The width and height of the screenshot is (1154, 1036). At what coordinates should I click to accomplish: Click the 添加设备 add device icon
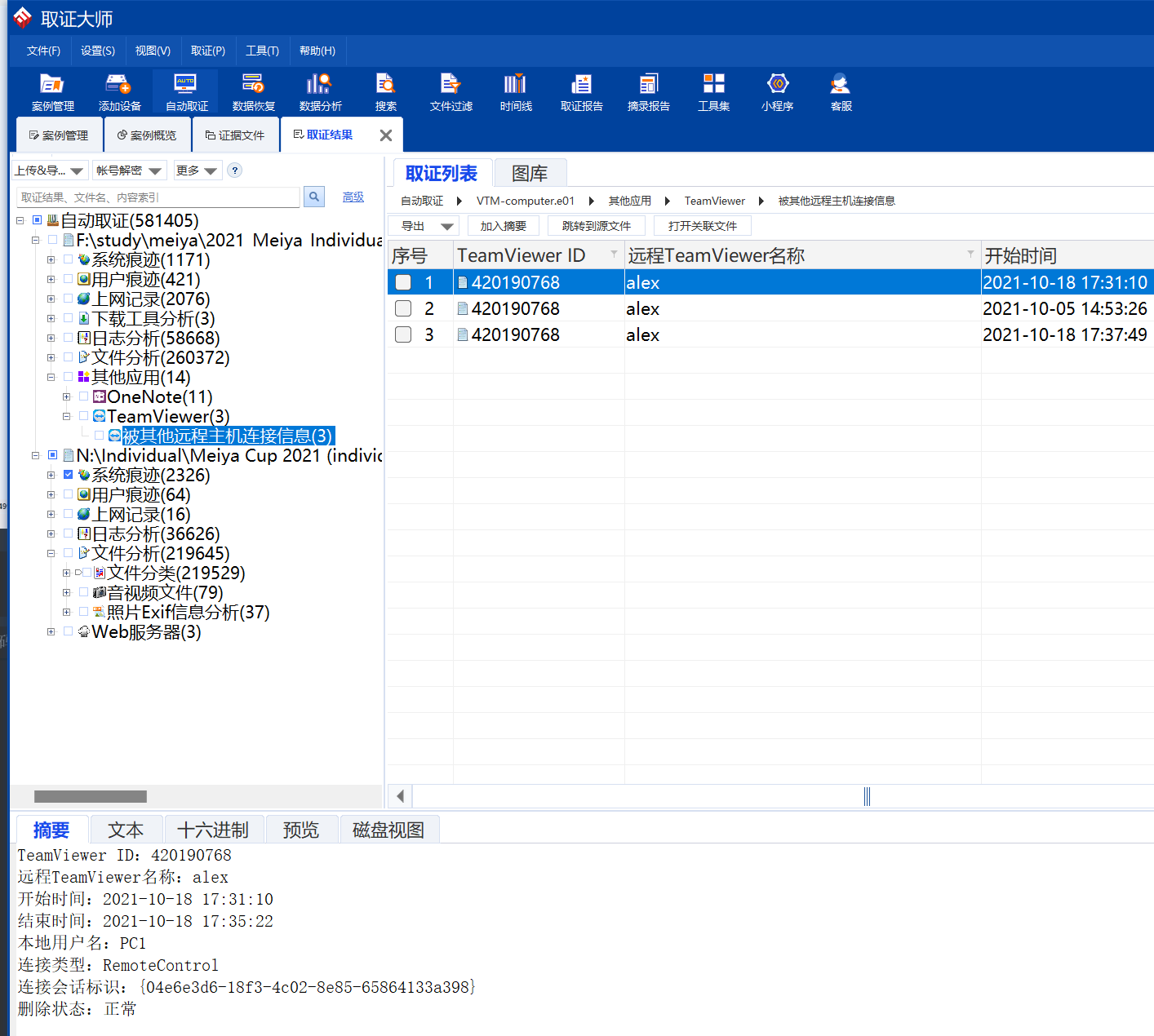pyautogui.click(x=119, y=91)
